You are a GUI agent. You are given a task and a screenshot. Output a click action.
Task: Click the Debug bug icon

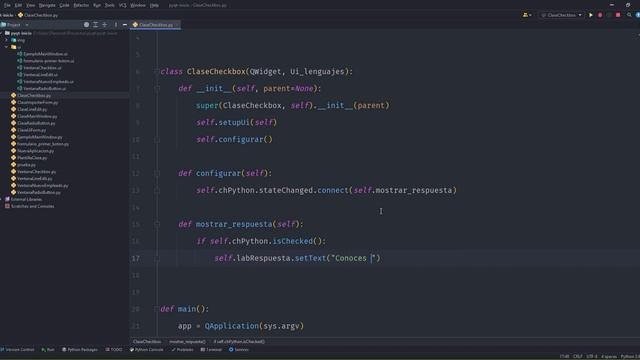[600, 15]
